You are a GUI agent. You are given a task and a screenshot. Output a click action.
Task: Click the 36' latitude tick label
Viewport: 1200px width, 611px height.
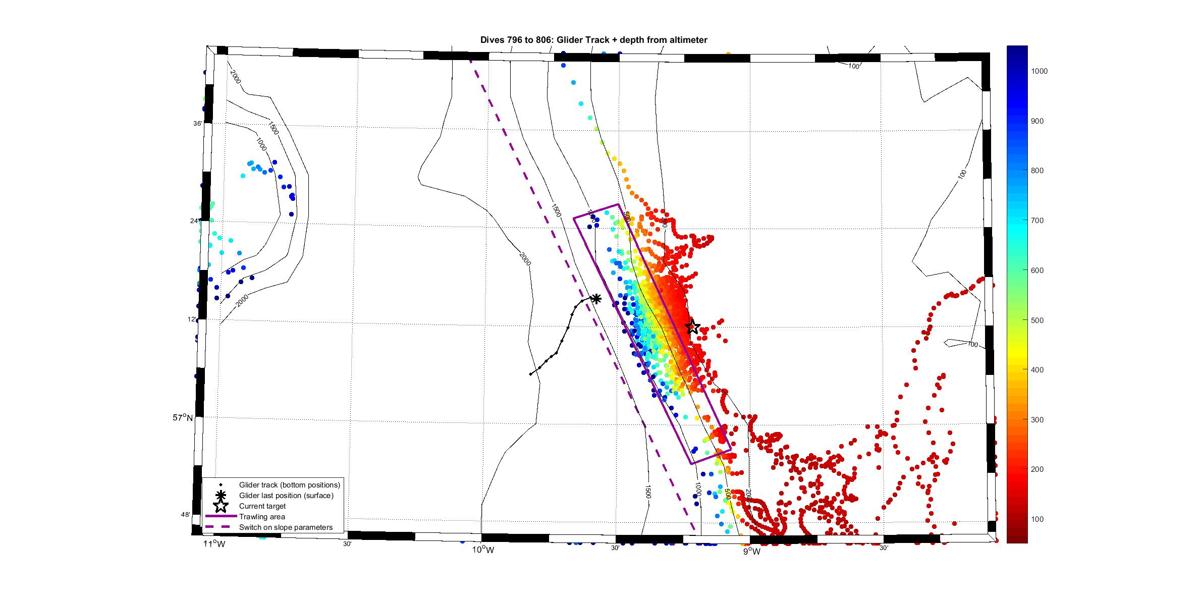pos(198,124)
